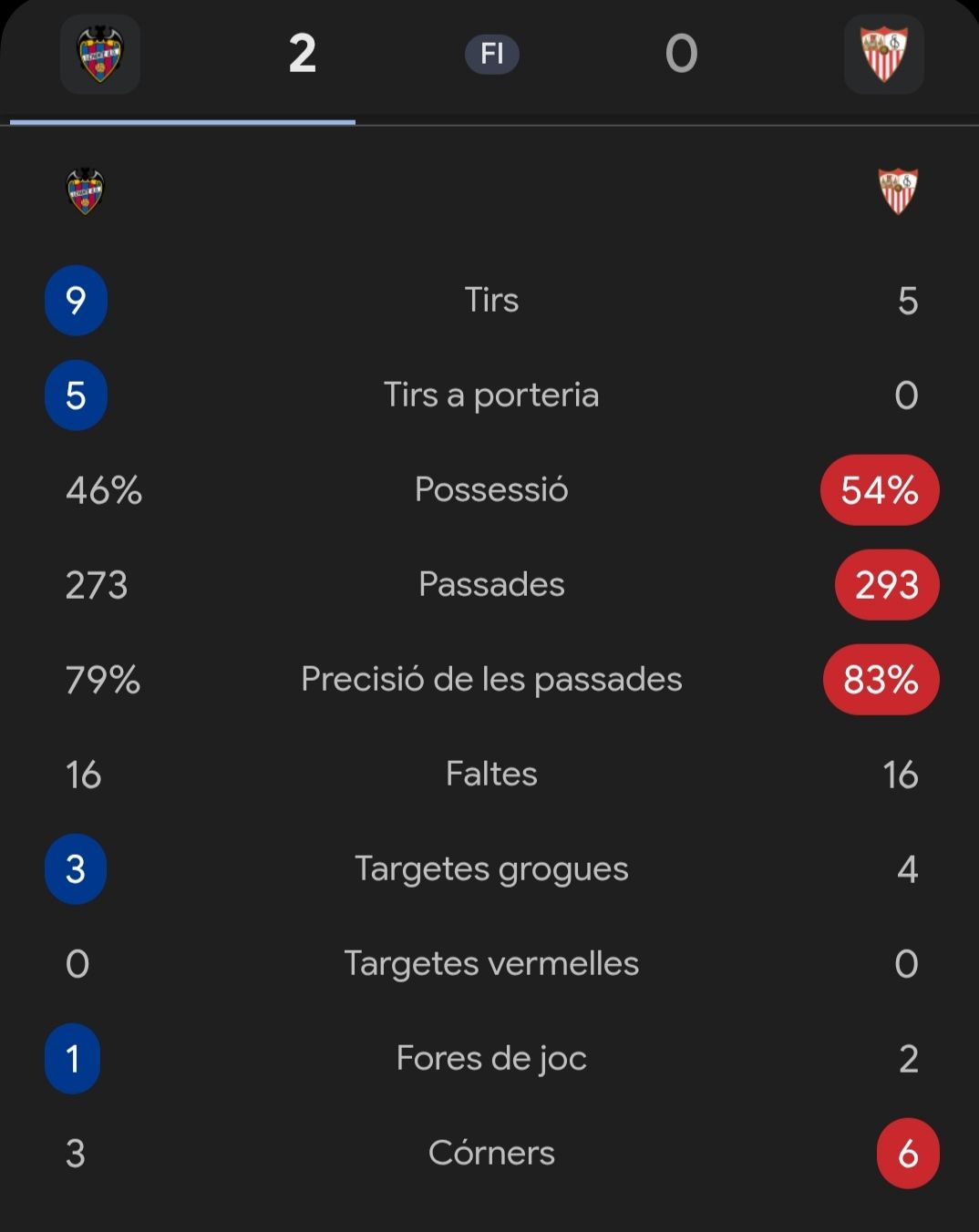Tap the blue 9 shots badge

[x=76, y=301]
